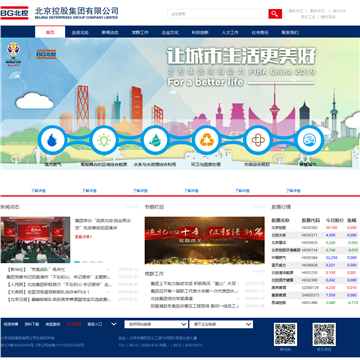Open the brown knot planning icon

(x=258, y=140)
